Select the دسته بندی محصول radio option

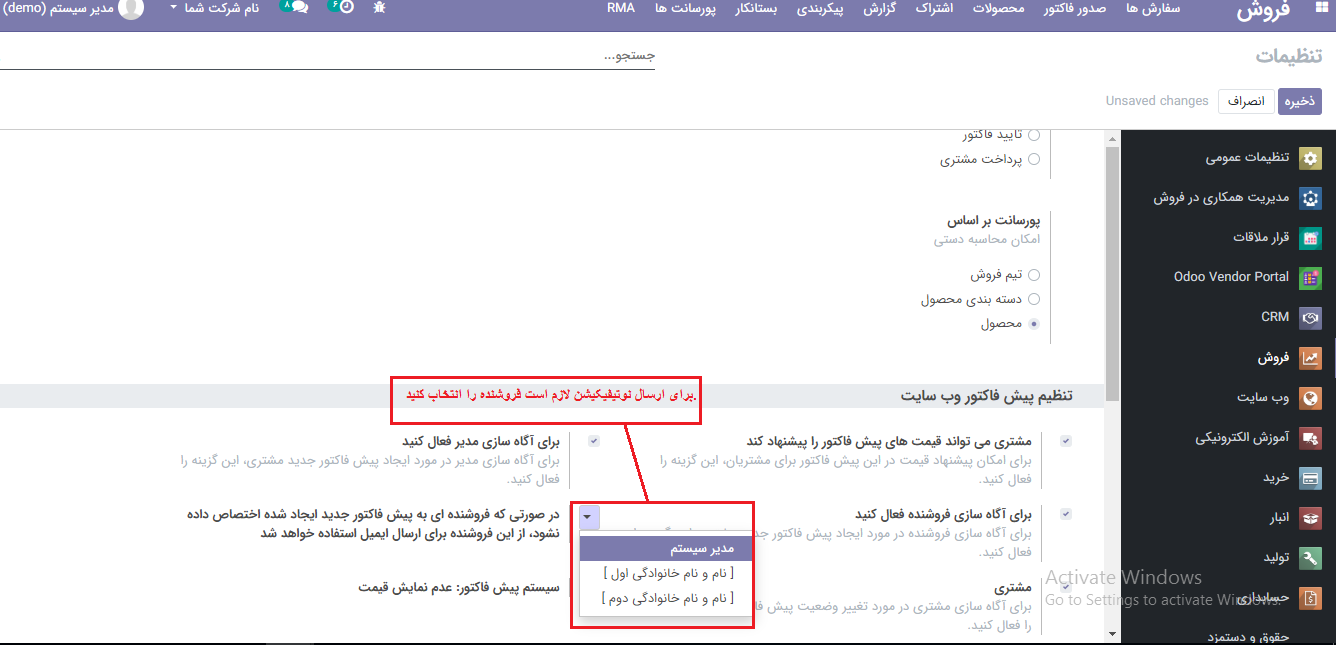click(1034, 299)
